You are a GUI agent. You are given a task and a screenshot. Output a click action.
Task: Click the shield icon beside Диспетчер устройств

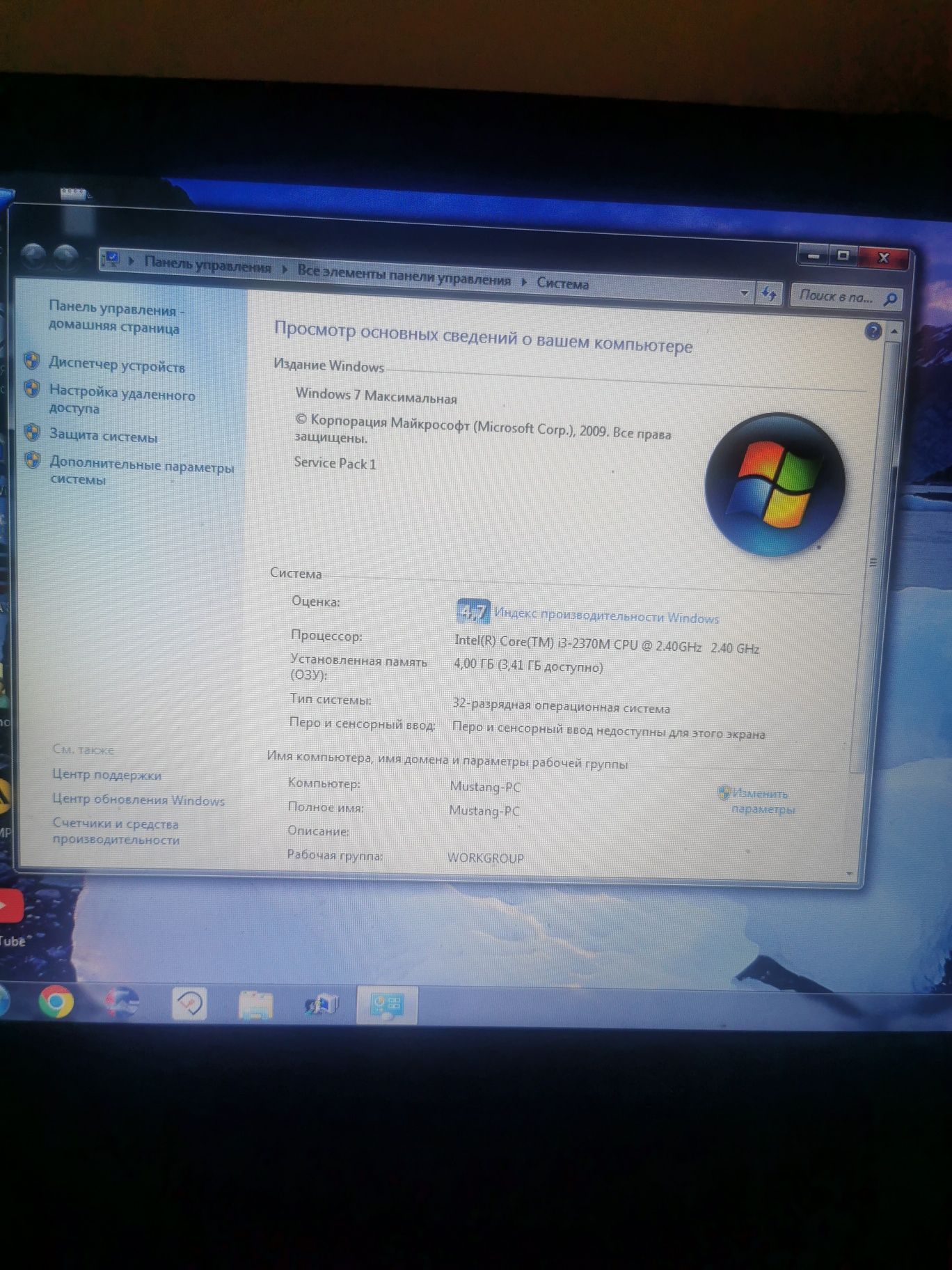(32, 361)
